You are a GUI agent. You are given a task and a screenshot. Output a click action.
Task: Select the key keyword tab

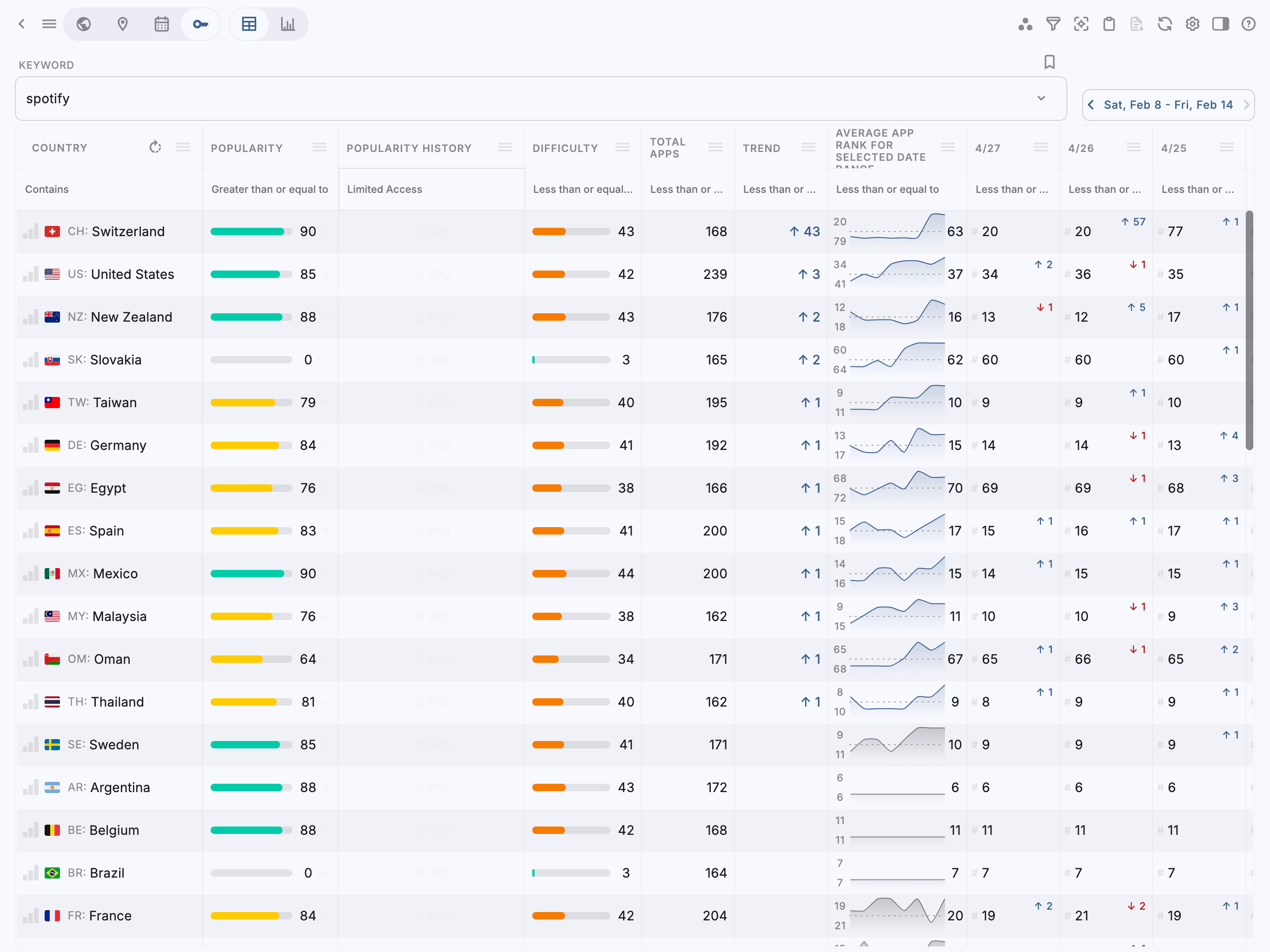coord(200,24)
